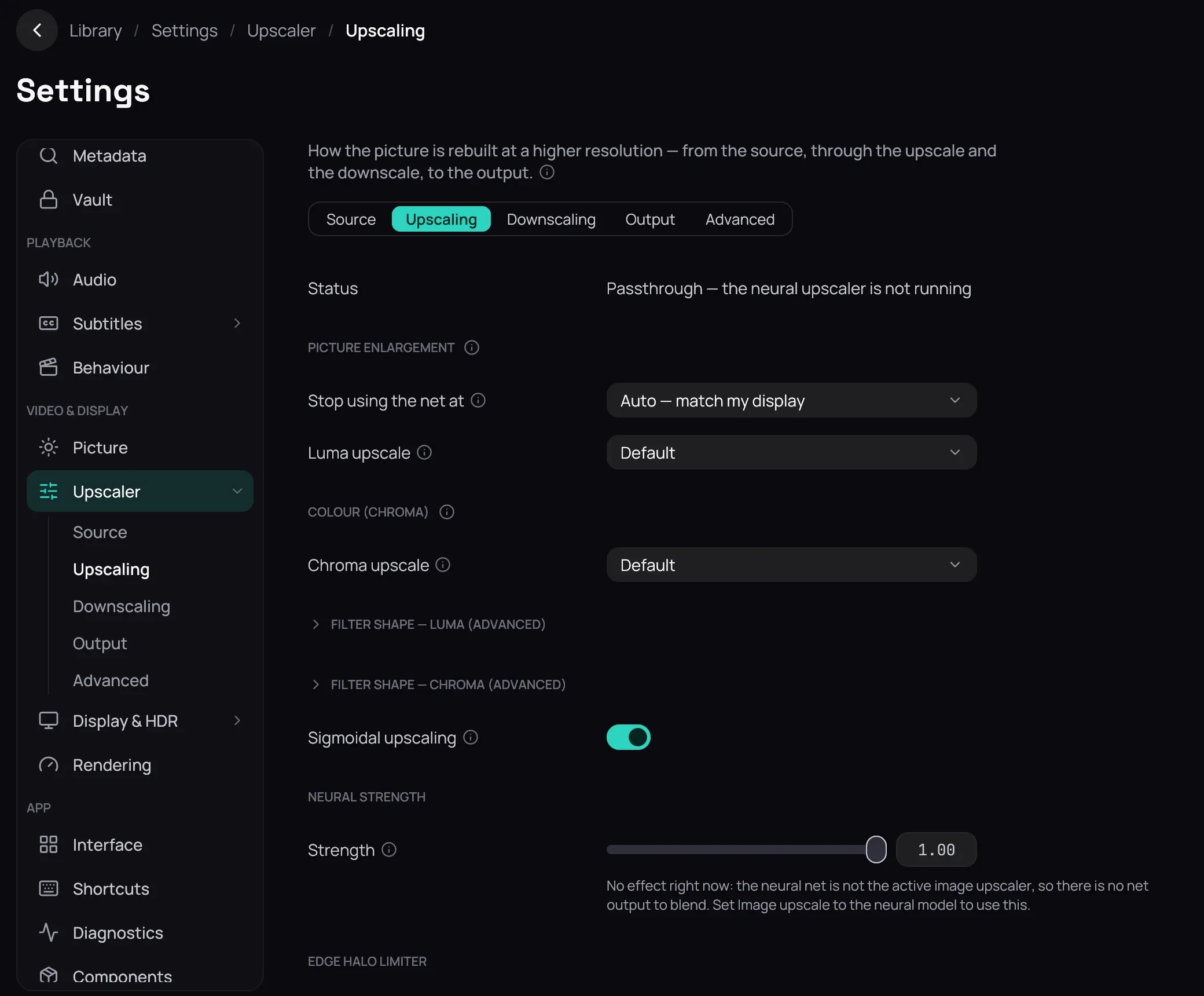Switch to the Downscaling tab
This screenshot has height=996, width=1204.
point(551,219)
